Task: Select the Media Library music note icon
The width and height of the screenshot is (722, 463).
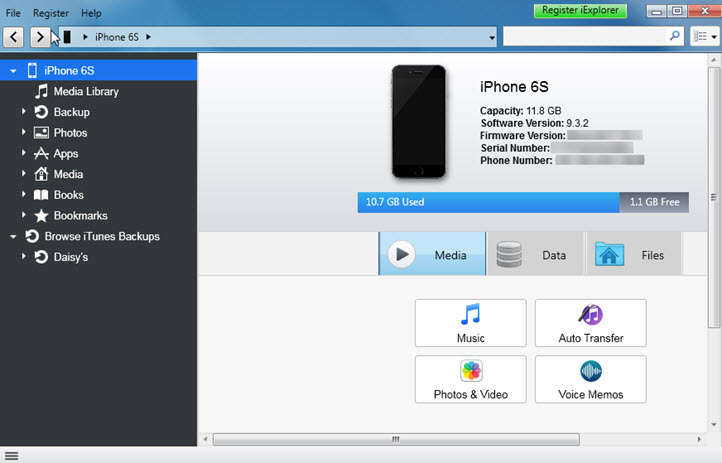Action: (x=41, y=91)
